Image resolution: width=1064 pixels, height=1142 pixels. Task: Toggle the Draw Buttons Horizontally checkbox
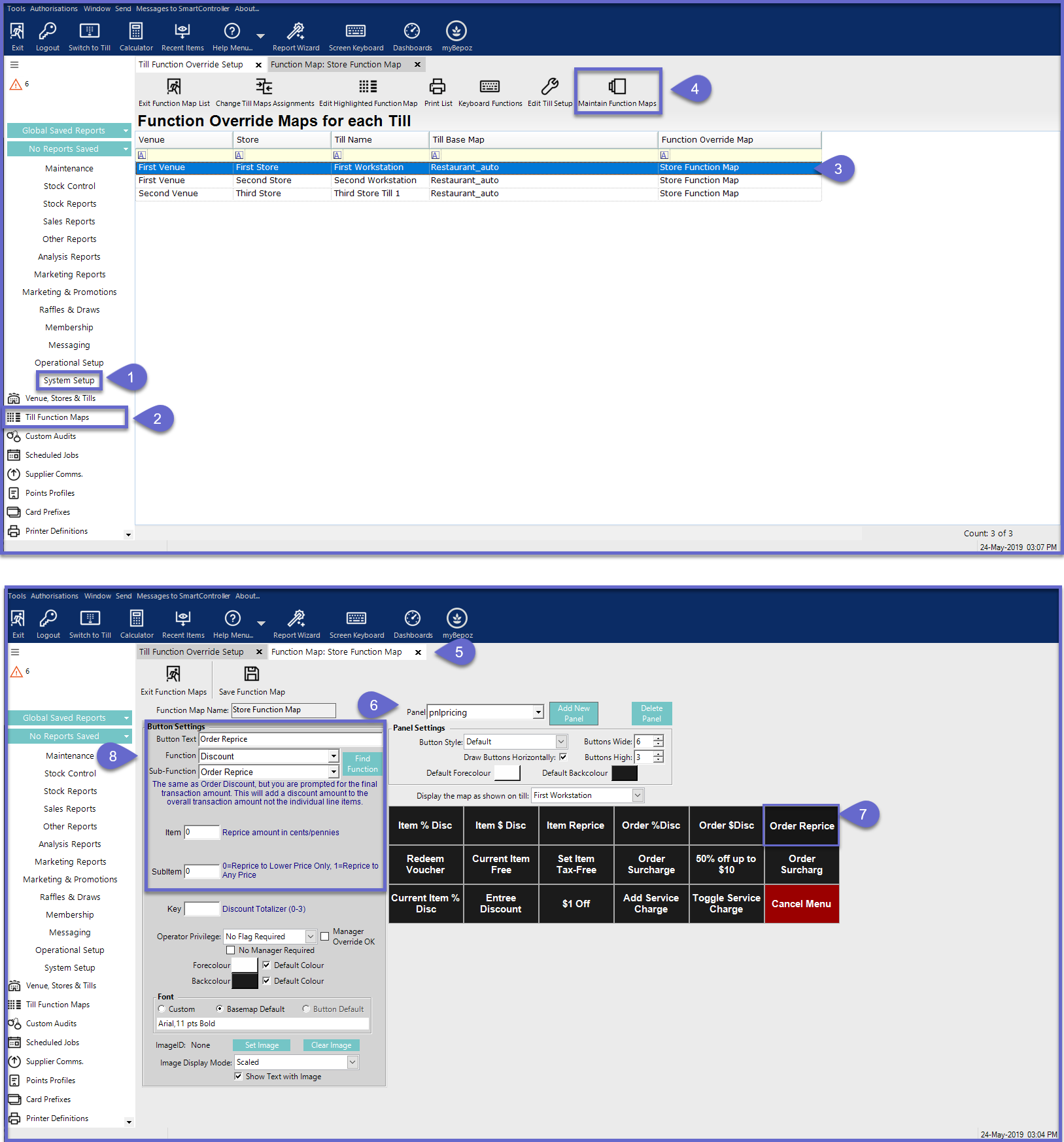tap(563, 757)
